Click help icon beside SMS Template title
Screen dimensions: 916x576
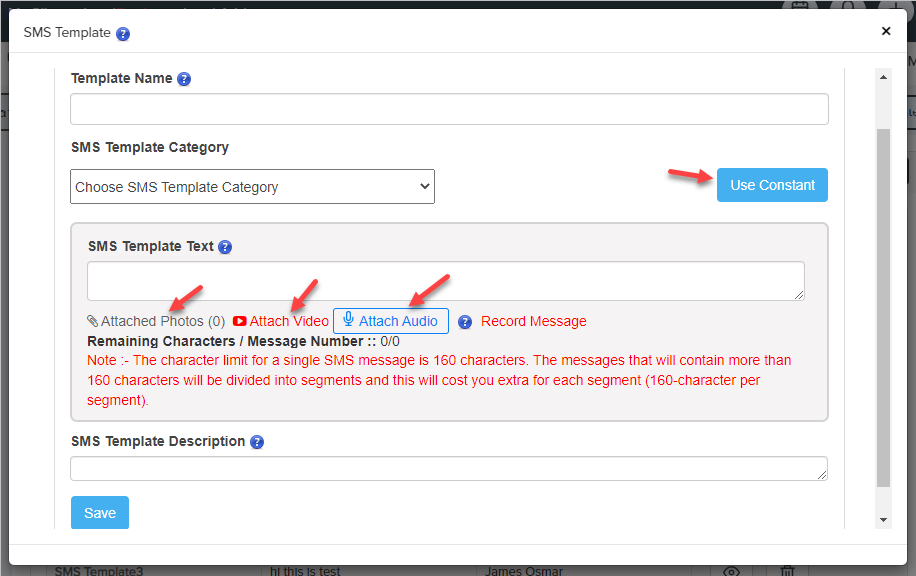pyautogui.click(x=123, y=33)
